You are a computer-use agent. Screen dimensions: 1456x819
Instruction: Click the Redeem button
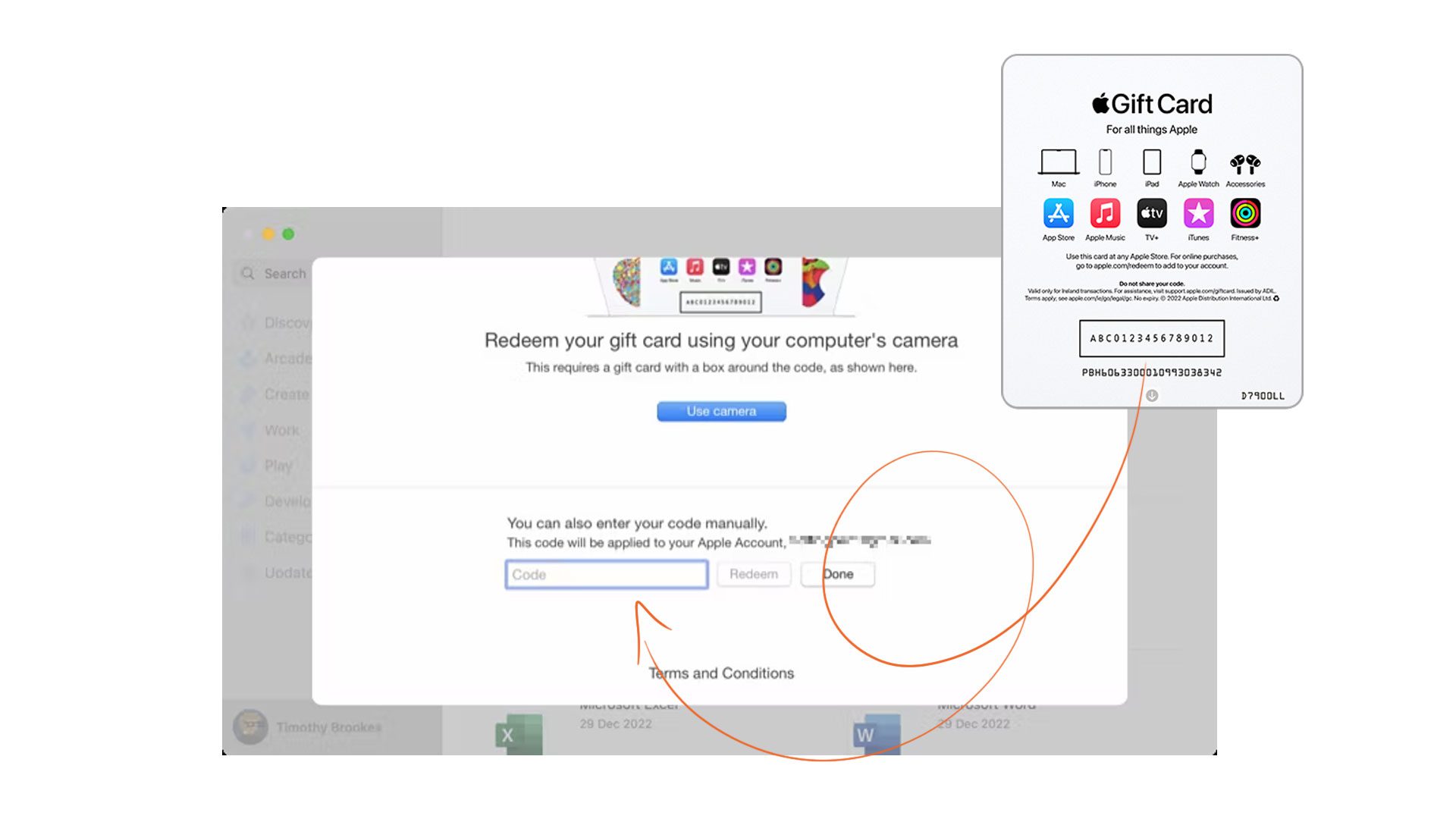[754, 574]
